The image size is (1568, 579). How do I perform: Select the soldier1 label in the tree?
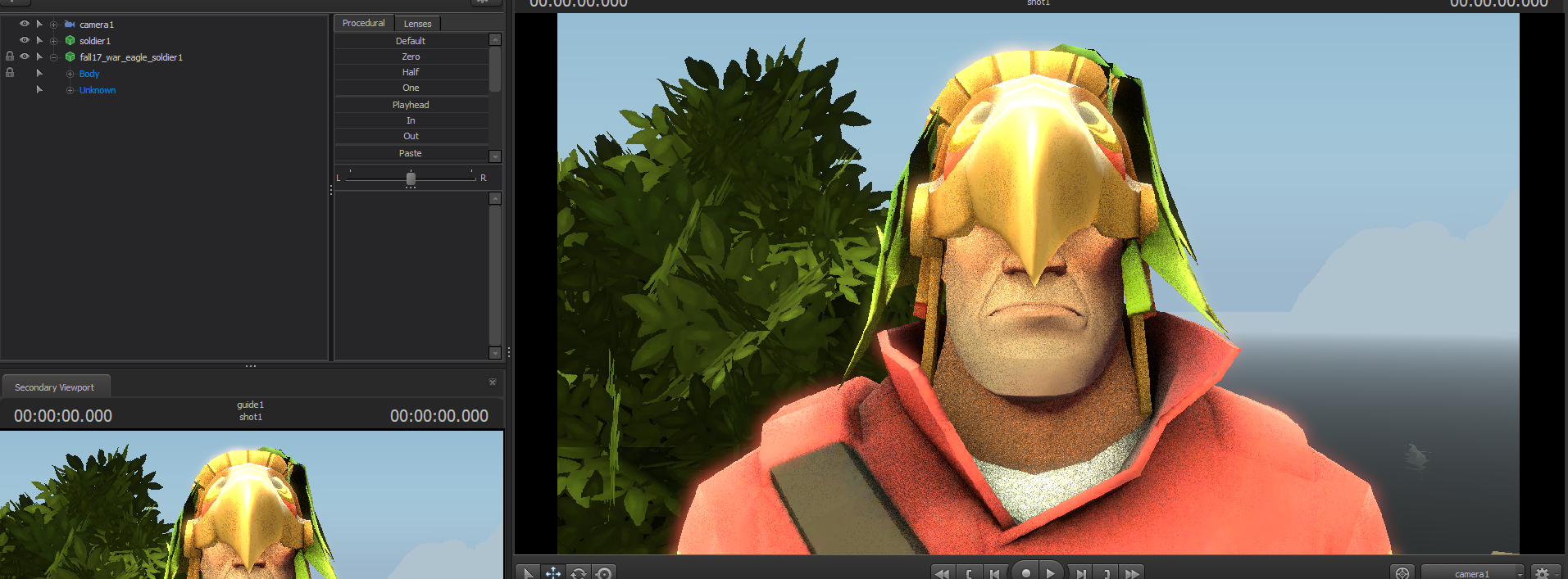click(x=95, y=41)
